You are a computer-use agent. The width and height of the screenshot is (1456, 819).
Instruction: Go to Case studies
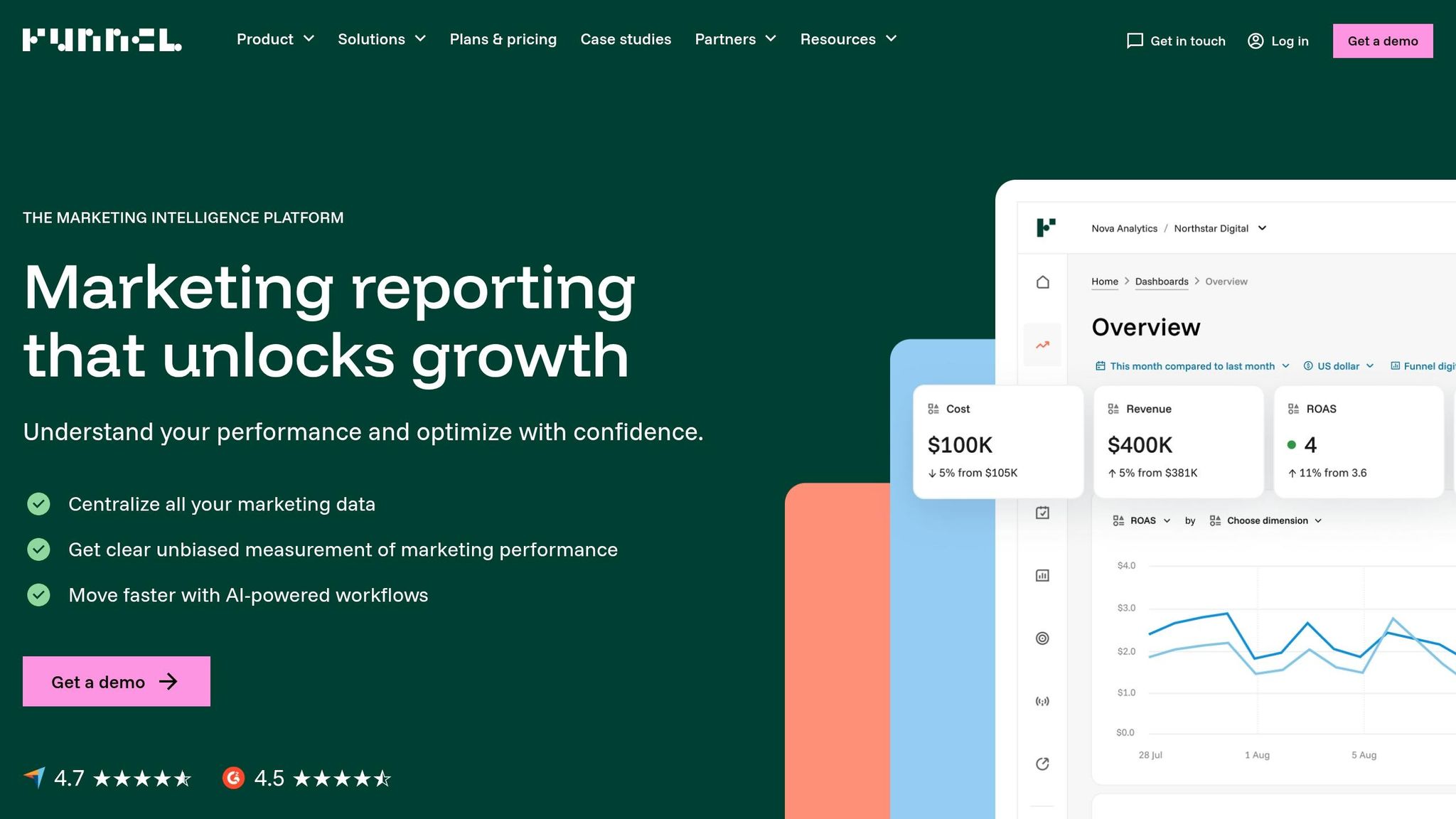pyautogui.click(x=626, y=39)
